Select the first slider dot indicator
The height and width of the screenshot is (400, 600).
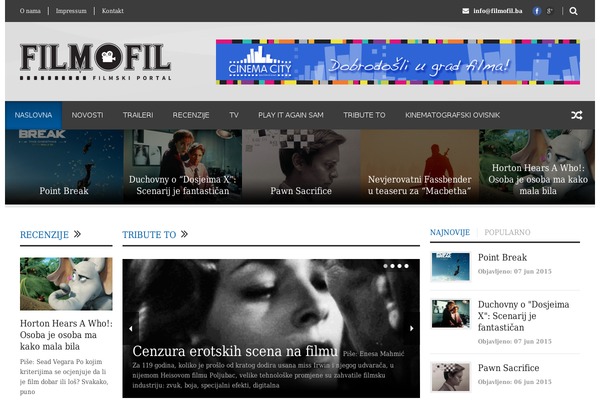pos(386,266)
